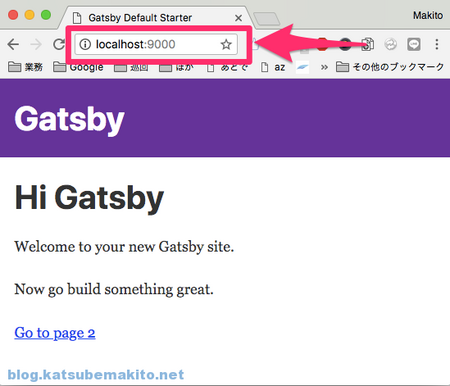Bookmark this page with the star icon
Image resolution: width=450 pixels, height=386 pixels.
pyautogui.click(x=226, y=44)
